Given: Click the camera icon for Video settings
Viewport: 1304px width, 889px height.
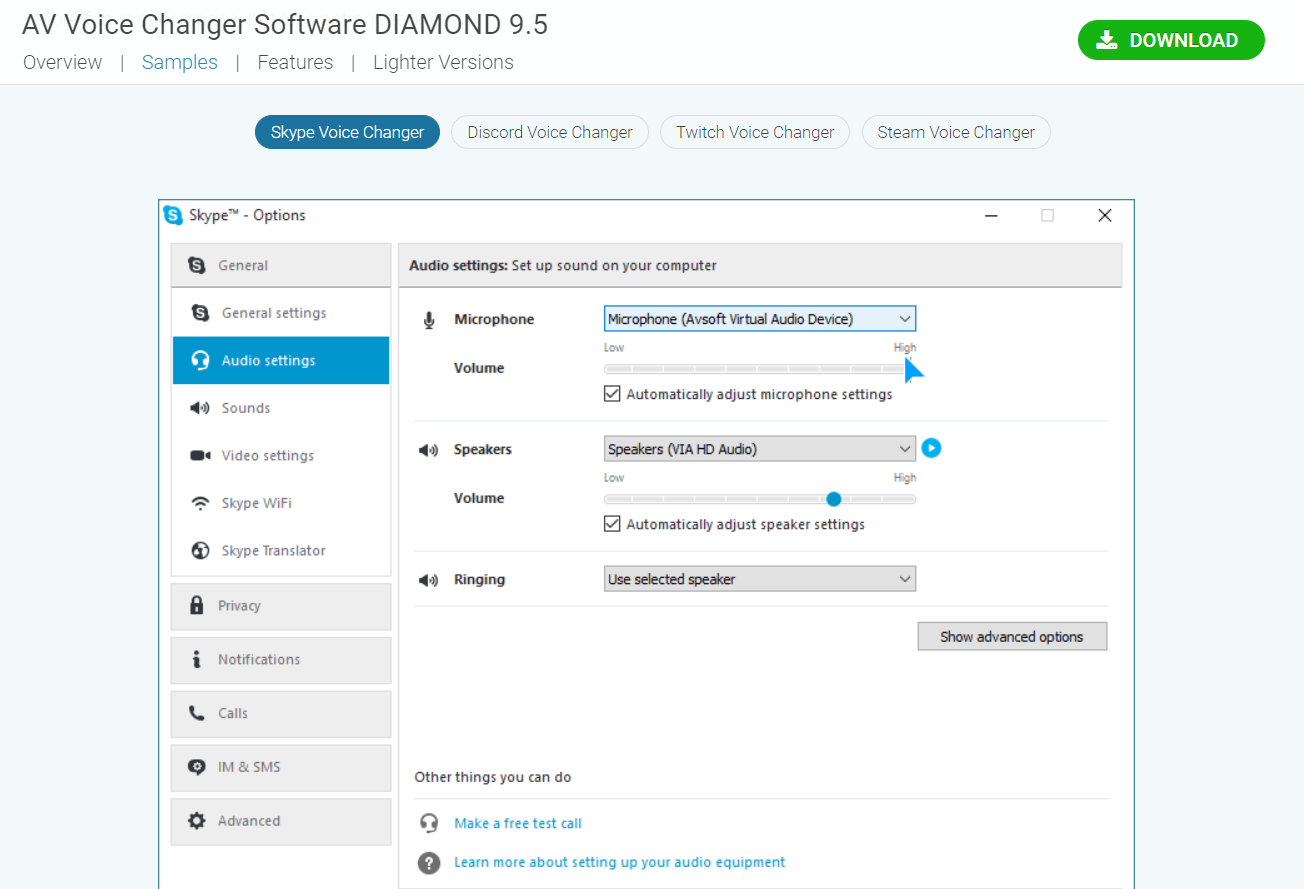Looking at the screenshot, I should tap(200, 456).
